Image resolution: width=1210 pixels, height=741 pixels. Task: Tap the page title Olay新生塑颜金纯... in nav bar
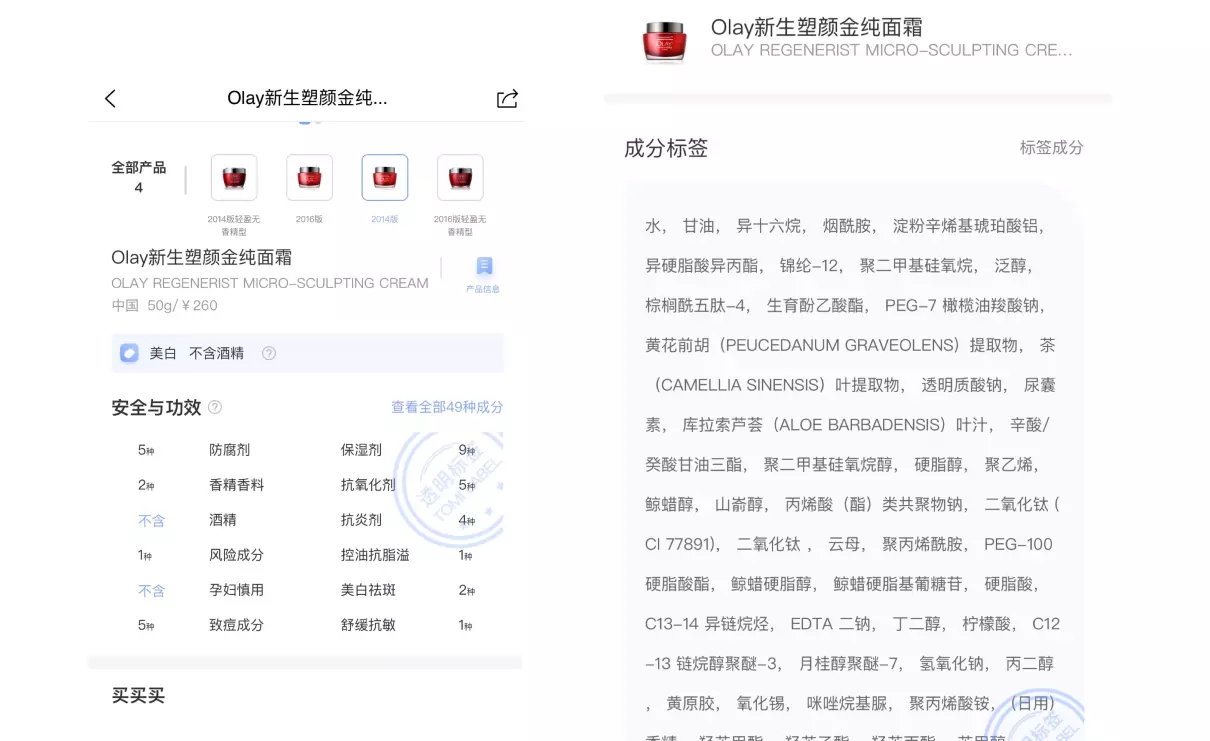pos(307,98)
